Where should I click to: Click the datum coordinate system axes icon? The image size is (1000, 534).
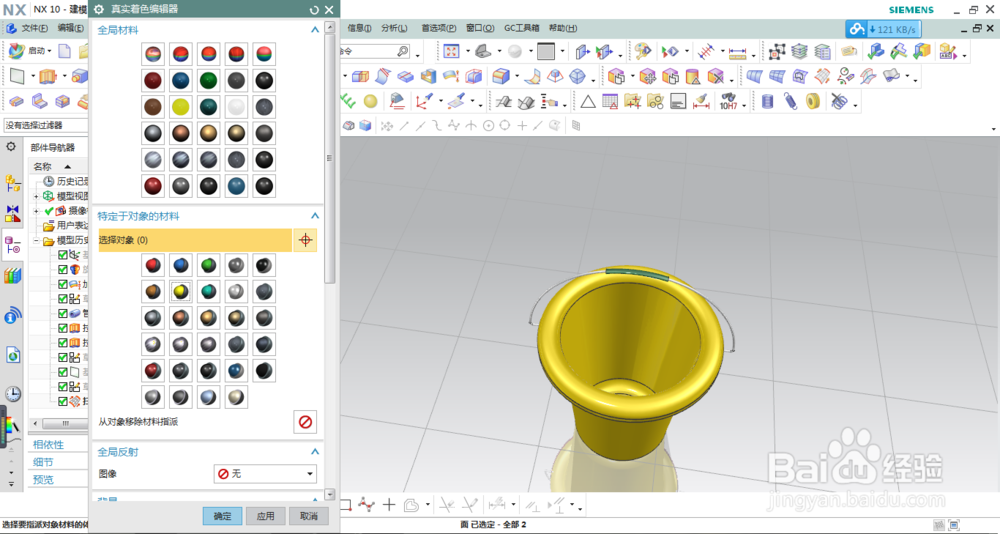pos(423,101)
